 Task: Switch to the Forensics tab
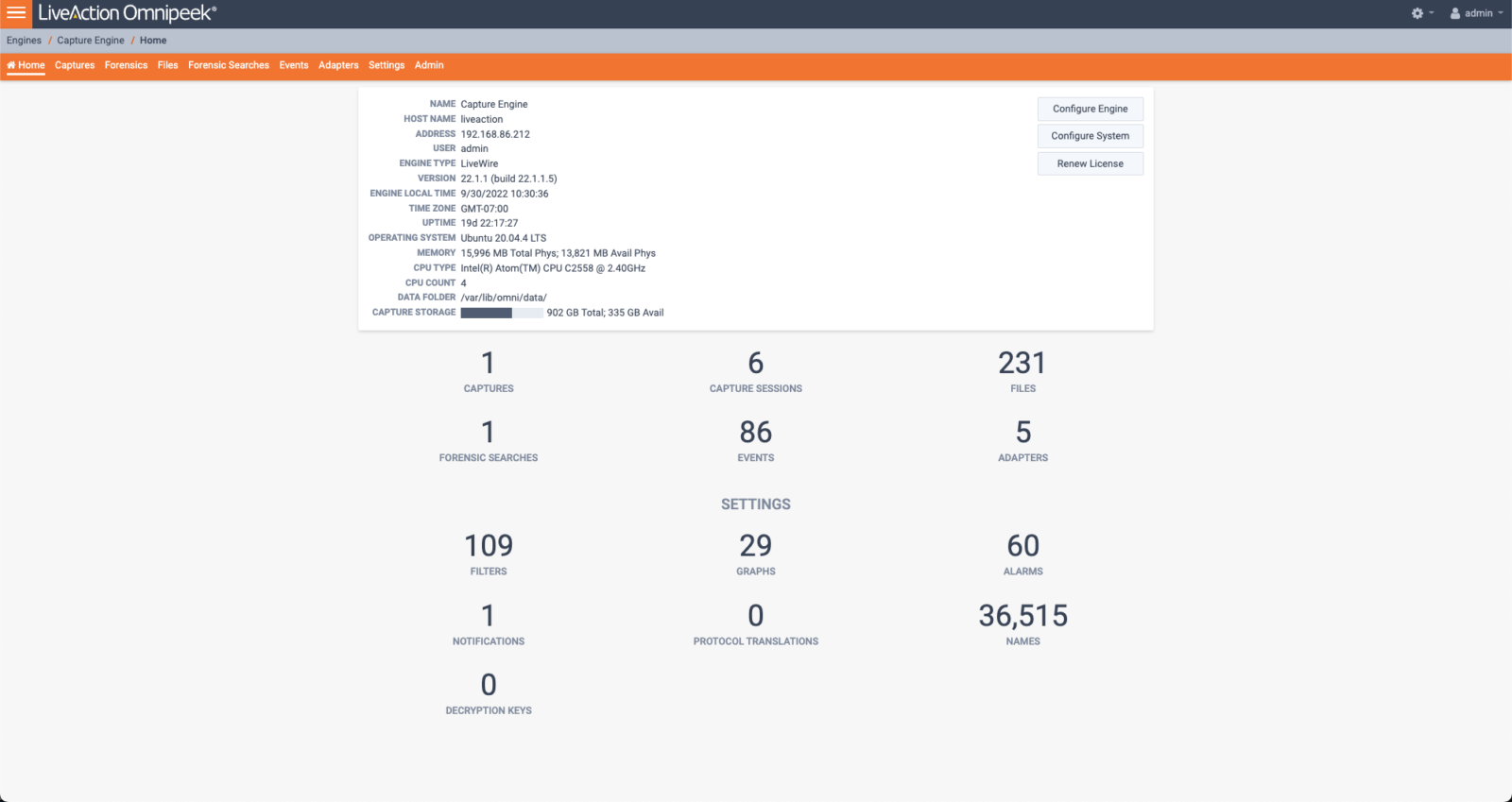pyautogui.click(x=126, y=65)
